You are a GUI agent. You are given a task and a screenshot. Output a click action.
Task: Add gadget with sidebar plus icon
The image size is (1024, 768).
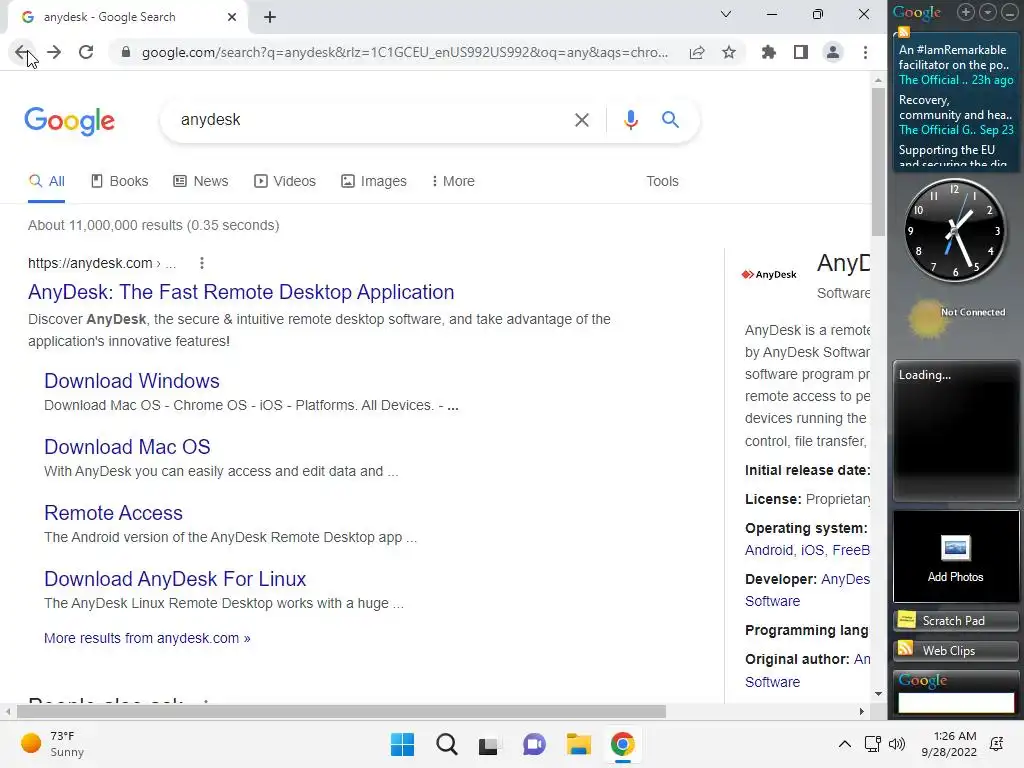966,12
